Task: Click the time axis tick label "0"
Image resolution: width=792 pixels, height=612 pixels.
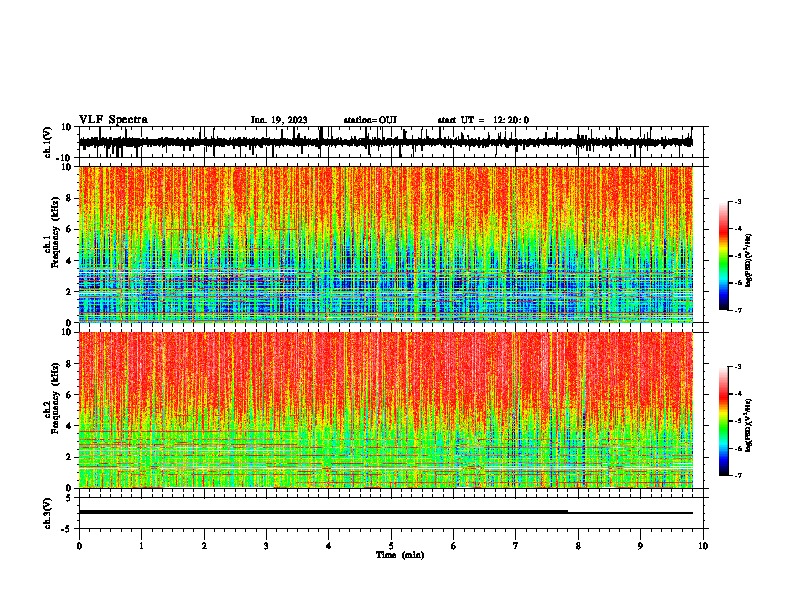Action: 79,546
